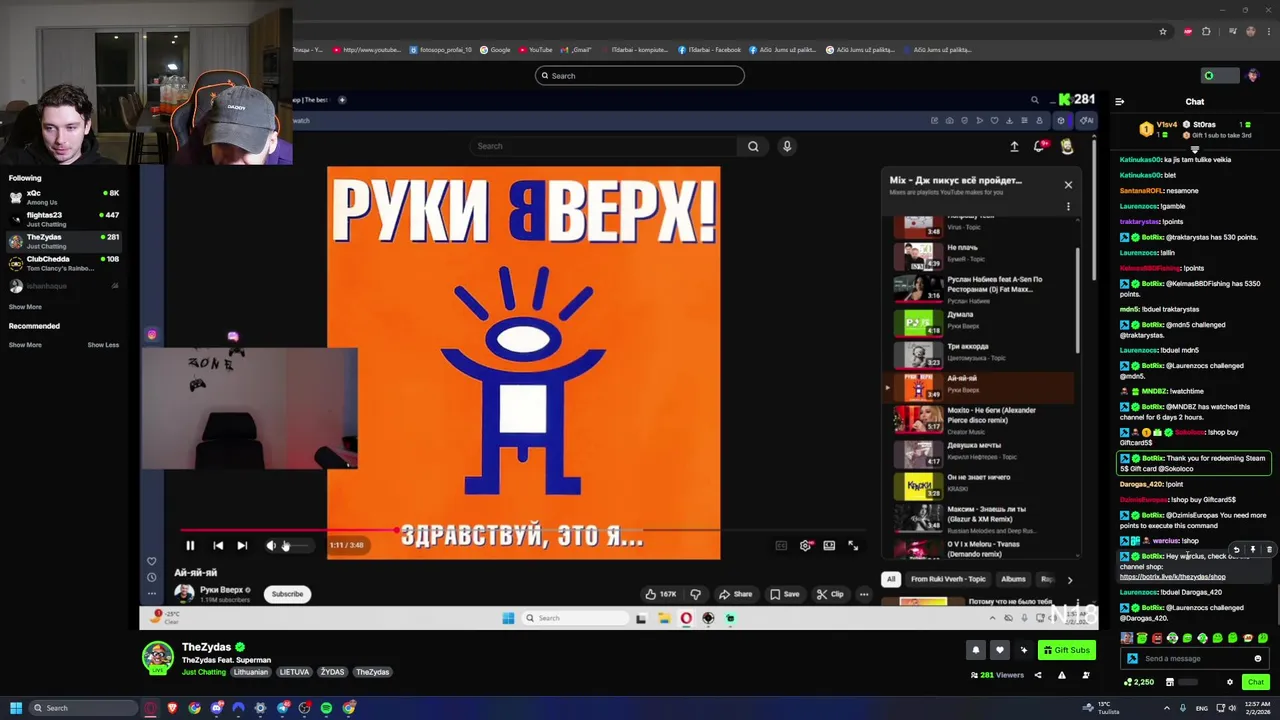Pause the YouTube video in the stream
Screen dimensions: 1280x720
190,545
